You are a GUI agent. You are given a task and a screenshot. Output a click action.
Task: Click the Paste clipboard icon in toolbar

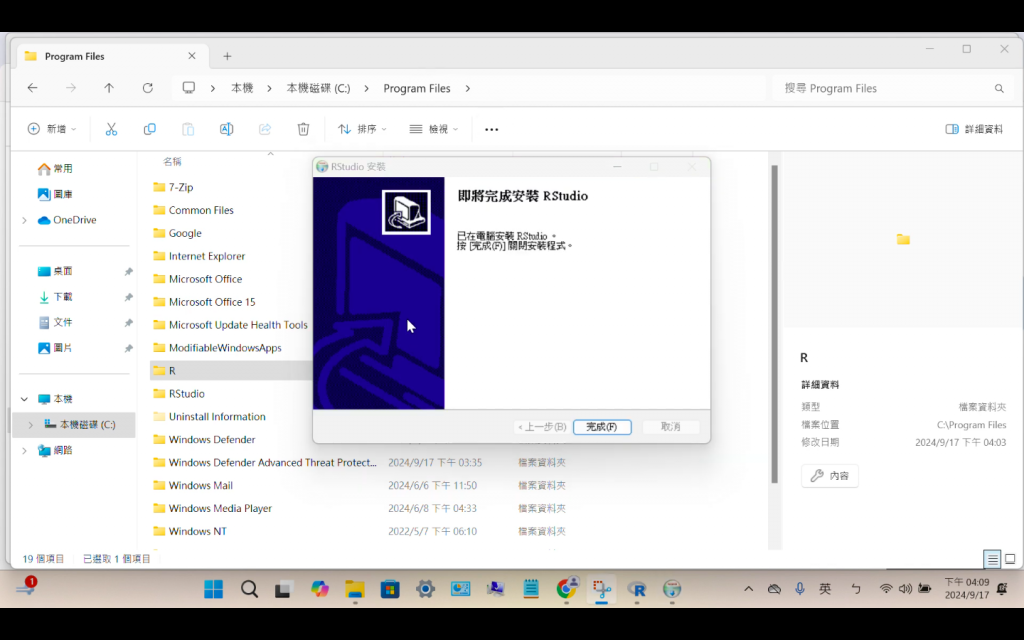tap(188, 129)
